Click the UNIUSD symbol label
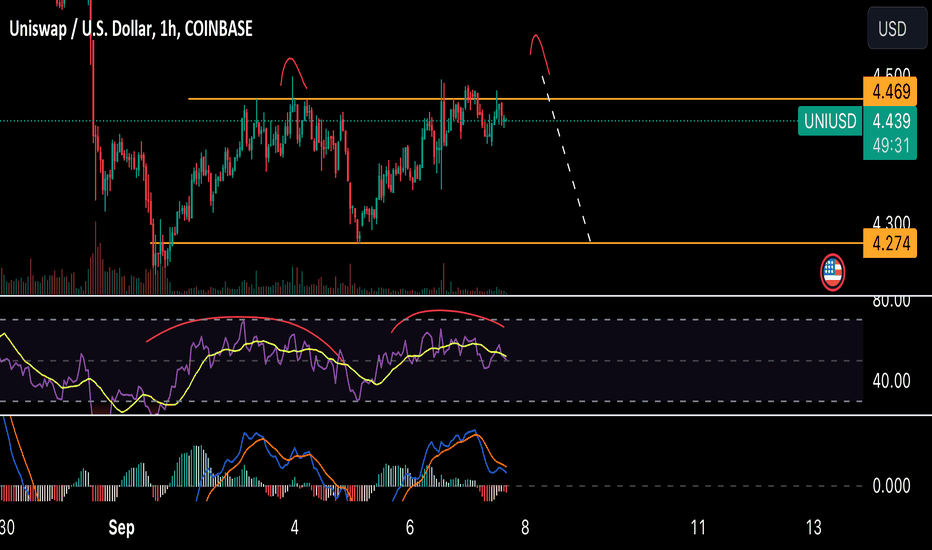Screen dimensions: 932x550 click(x=830, y=121)
